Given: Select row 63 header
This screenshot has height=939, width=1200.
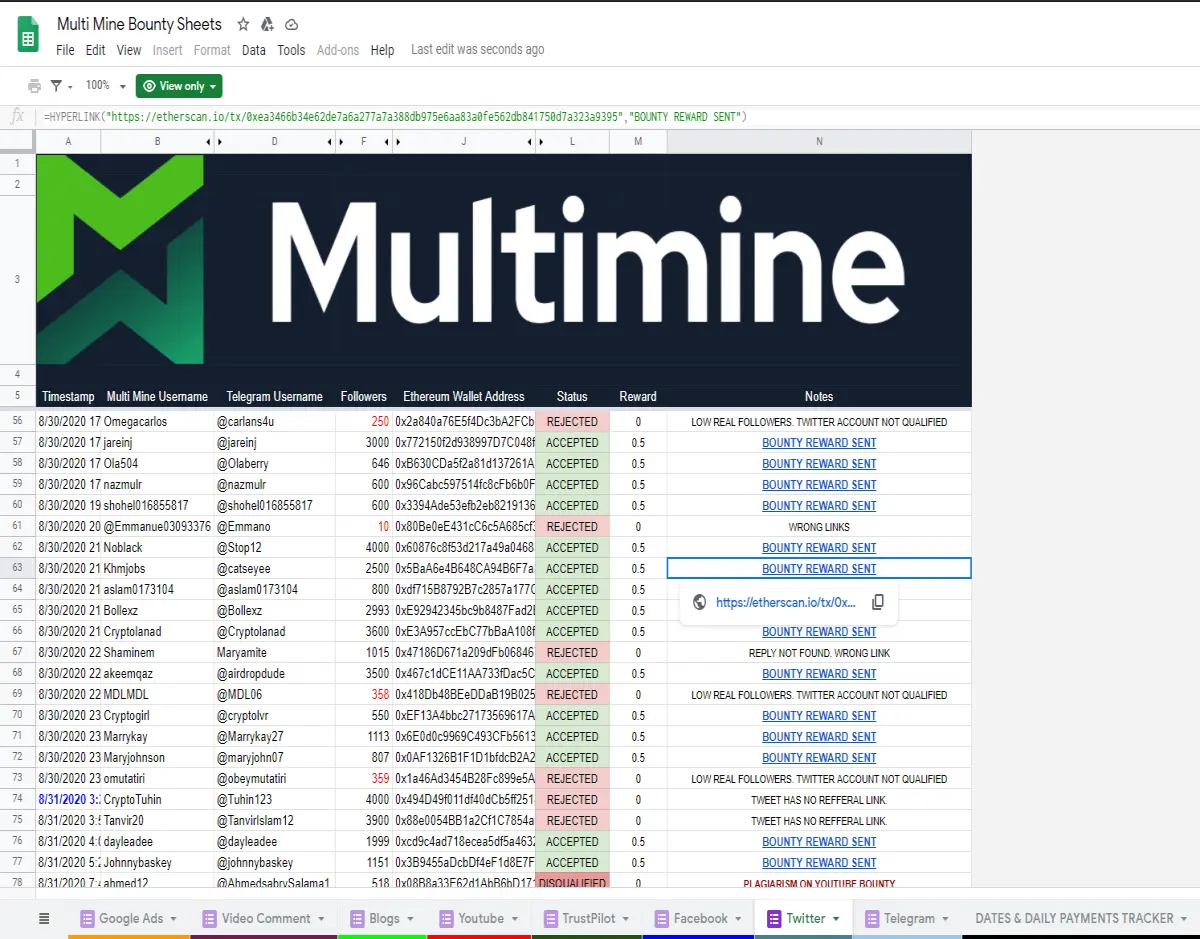Looking at the screenshot, I should [18, 568].
